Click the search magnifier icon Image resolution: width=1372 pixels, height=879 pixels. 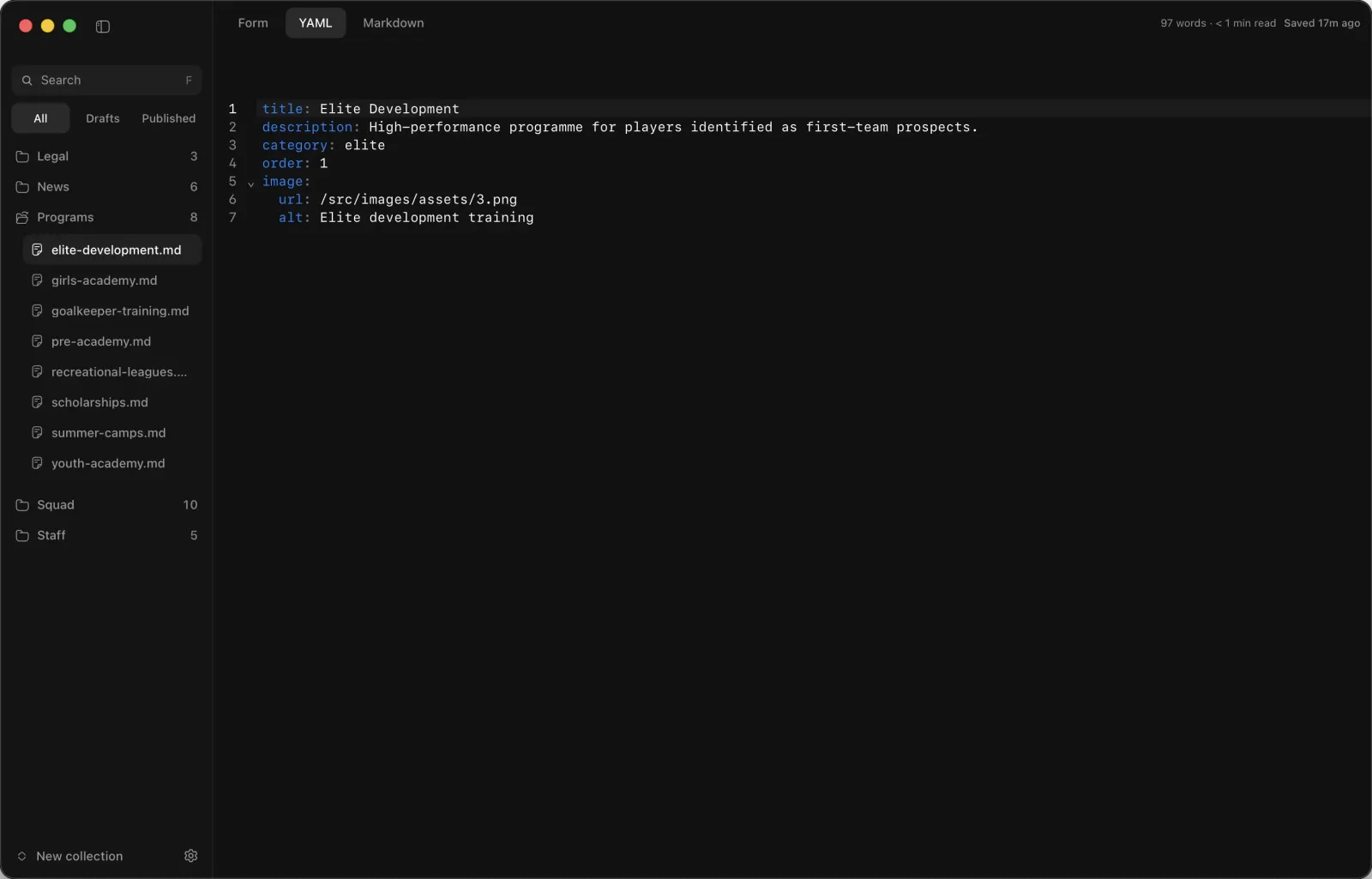[x=27, y=80]
